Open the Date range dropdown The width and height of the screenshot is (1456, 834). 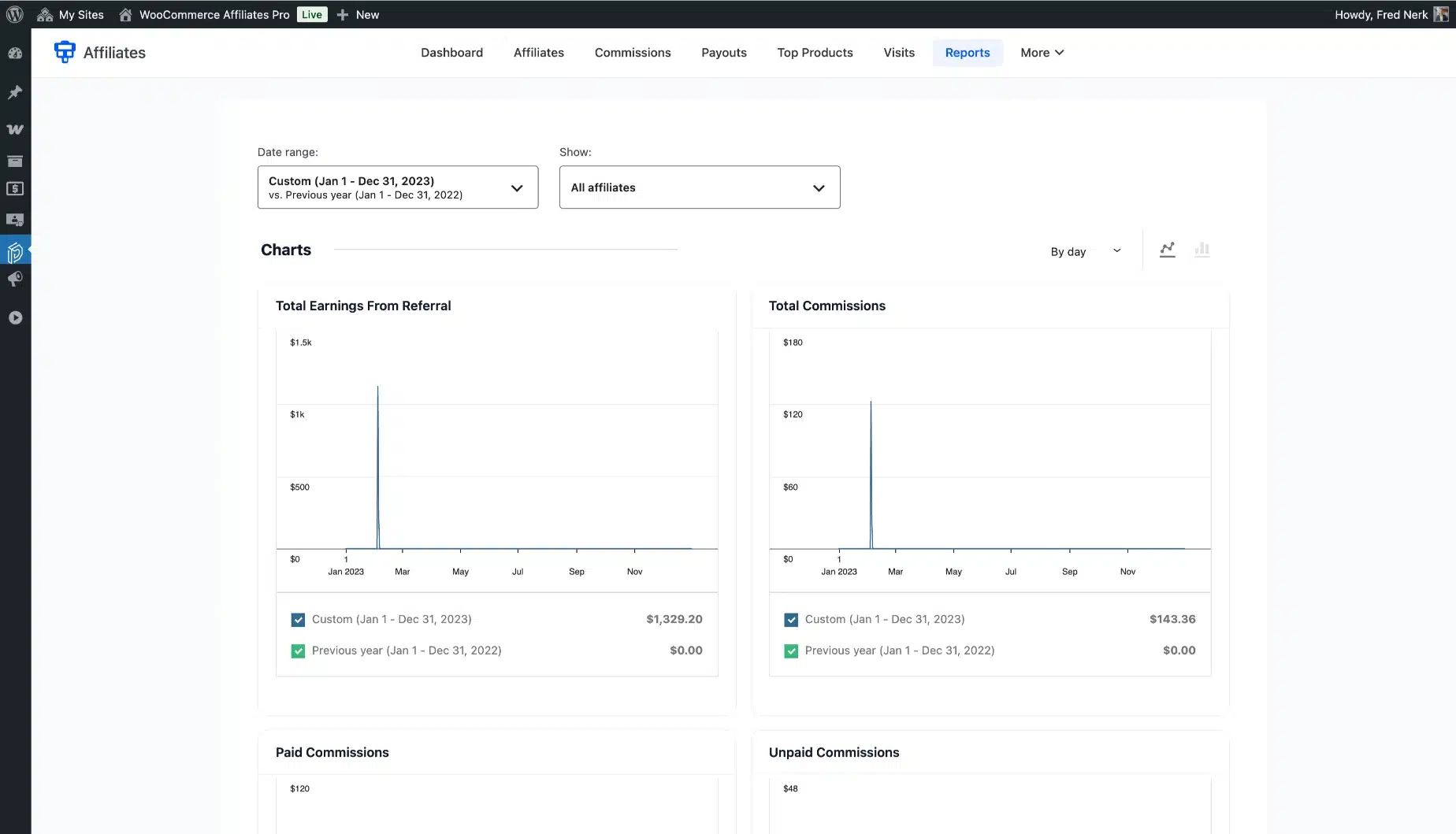pyautogui.click(x=397, y=187)
